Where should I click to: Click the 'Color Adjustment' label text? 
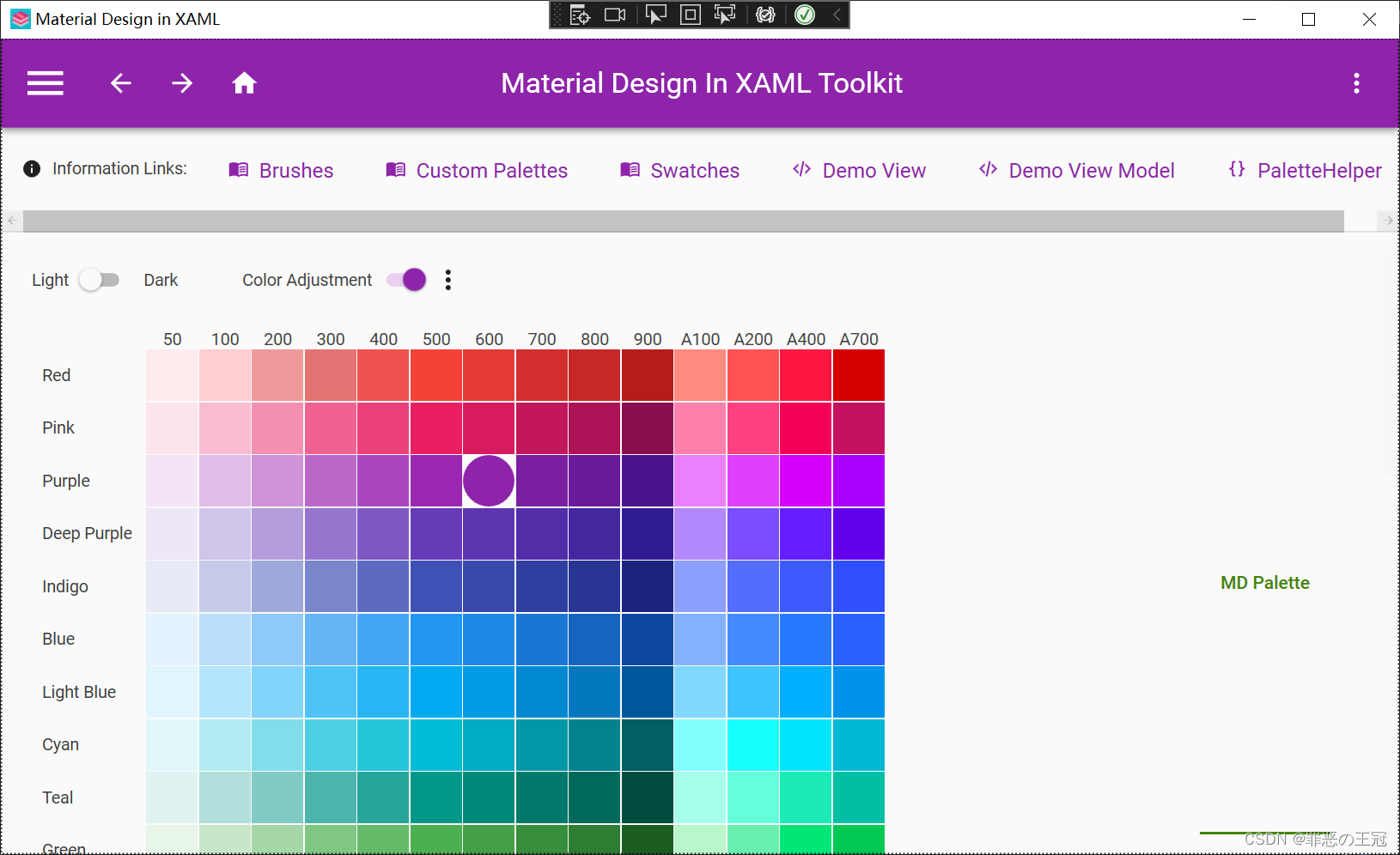click(307, 280)
